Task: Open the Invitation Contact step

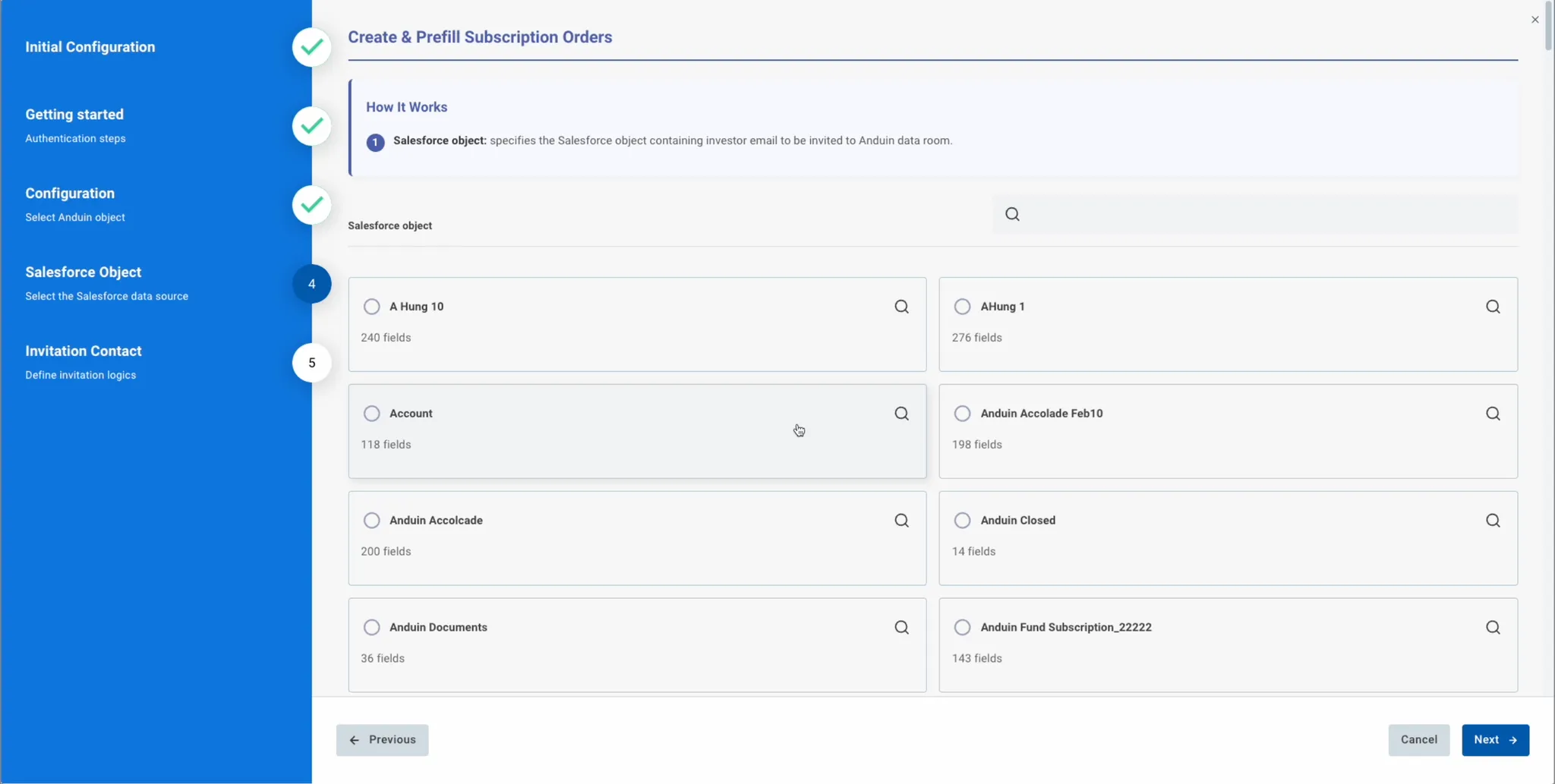Action: coord(84,351)
